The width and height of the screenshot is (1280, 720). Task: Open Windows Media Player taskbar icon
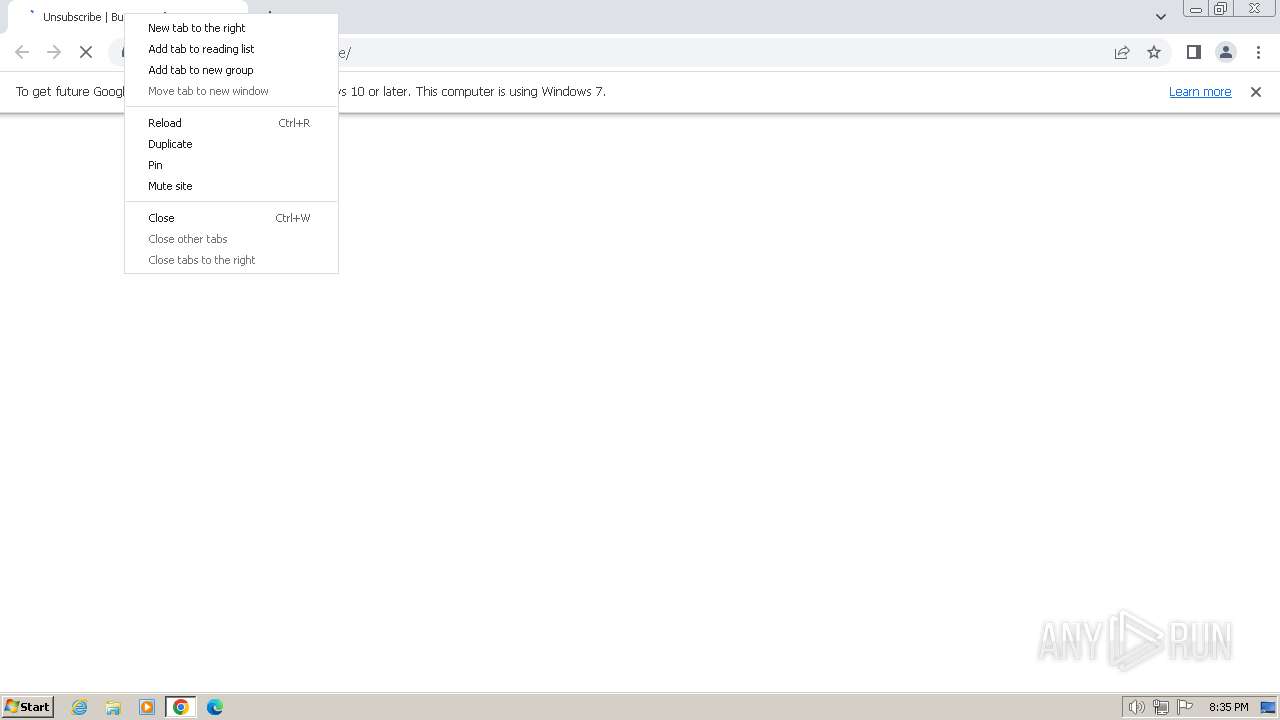point(147,707)
